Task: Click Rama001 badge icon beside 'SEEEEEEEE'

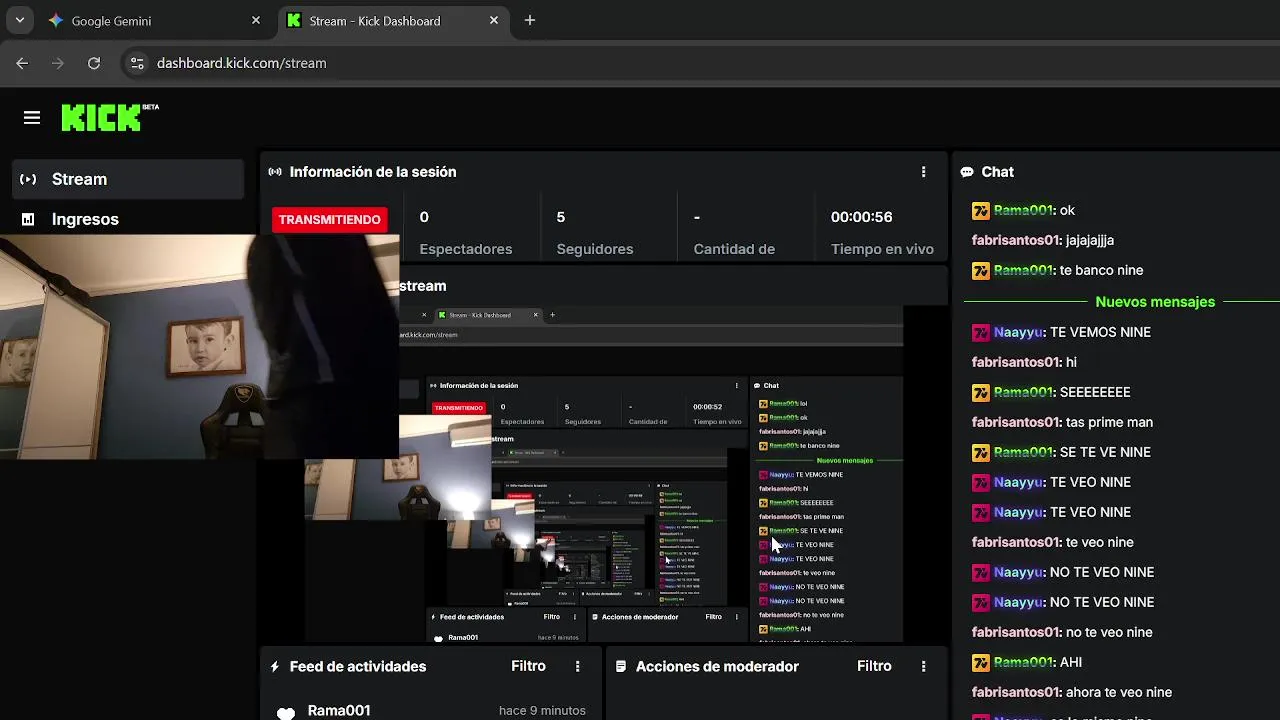Action: 981,392
